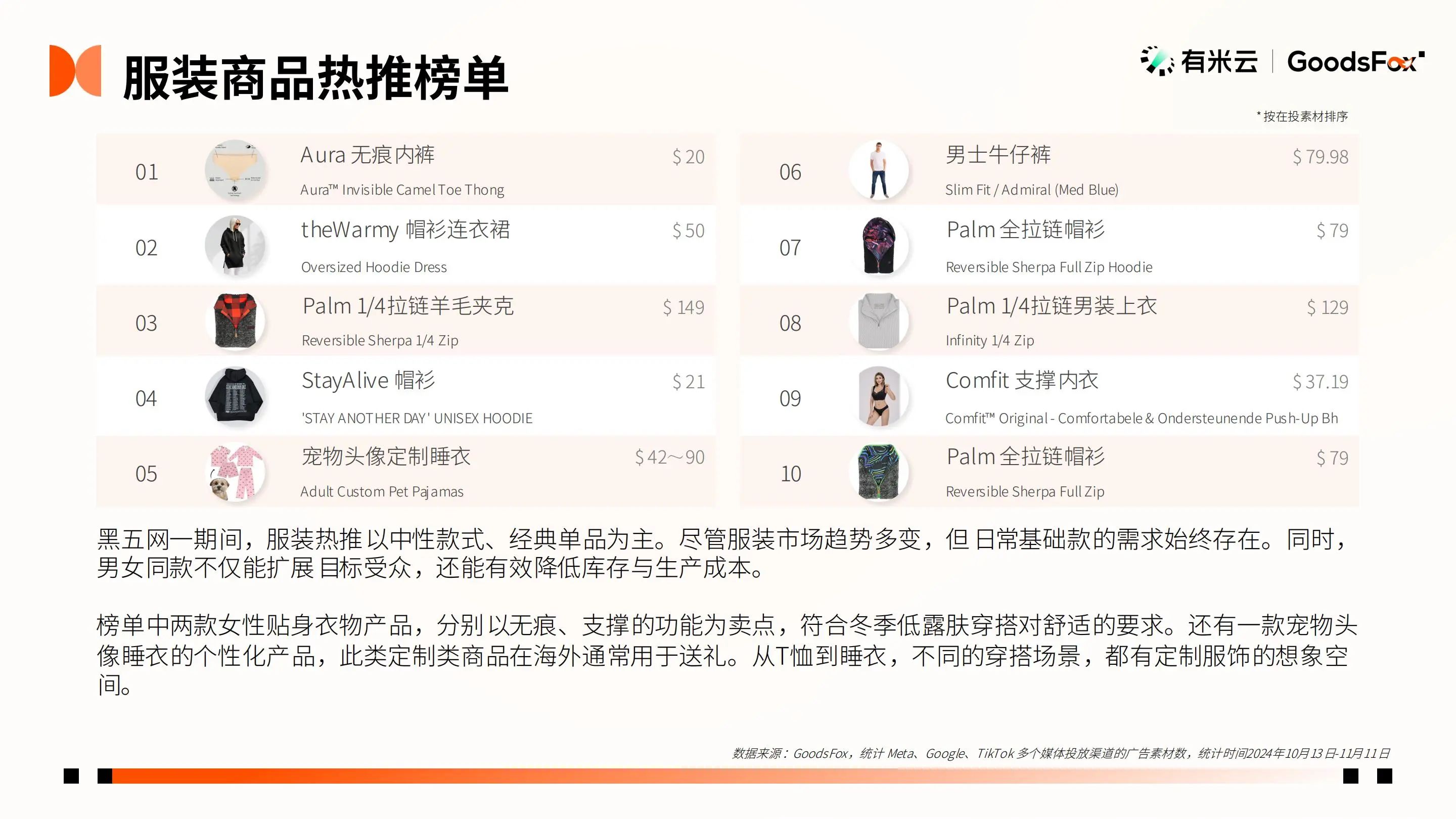Click rank number 08
Image resolution: width=1456 pixels, height=819 pixels.
790,324
